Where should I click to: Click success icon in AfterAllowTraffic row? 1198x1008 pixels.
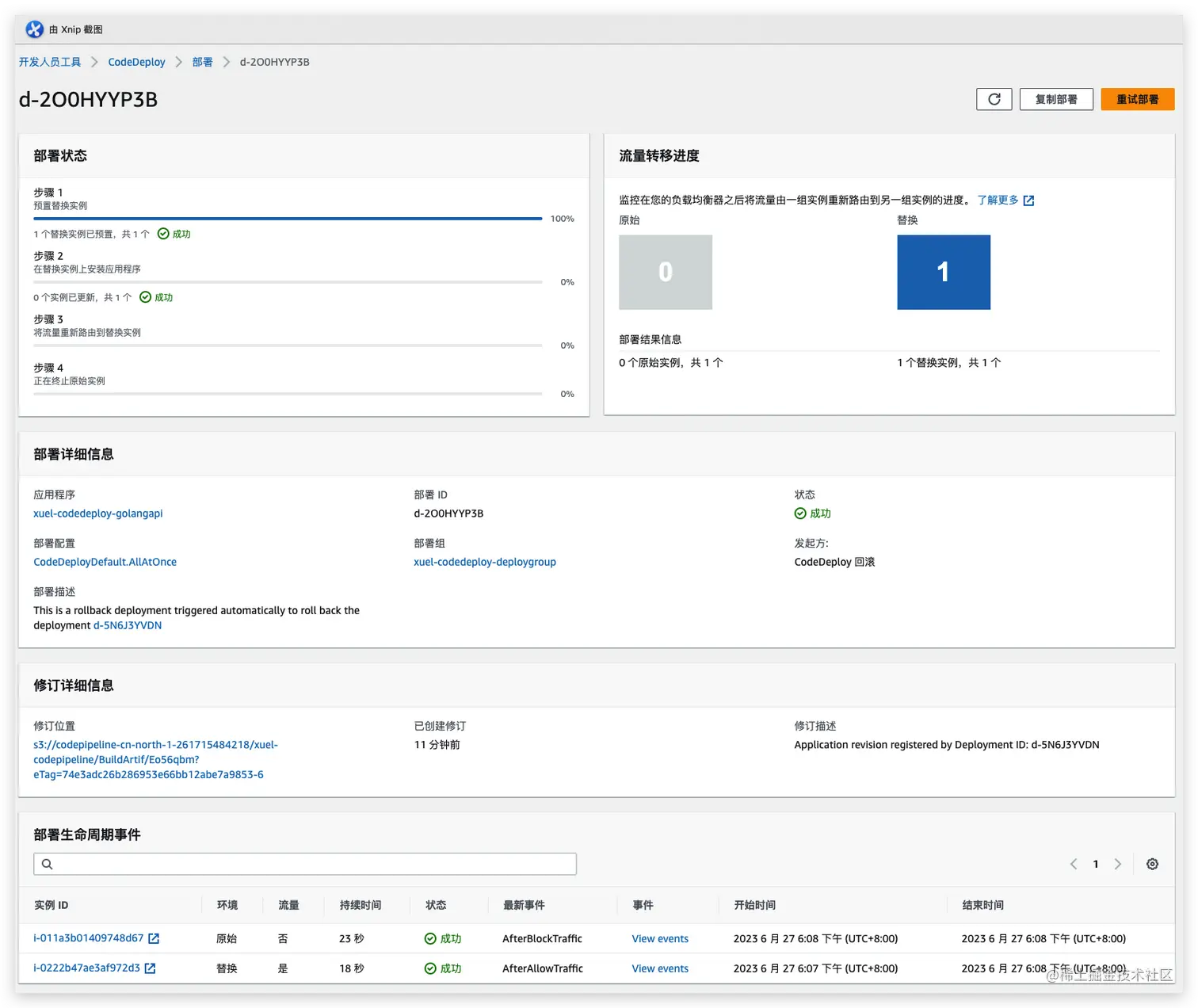point(430,968)
